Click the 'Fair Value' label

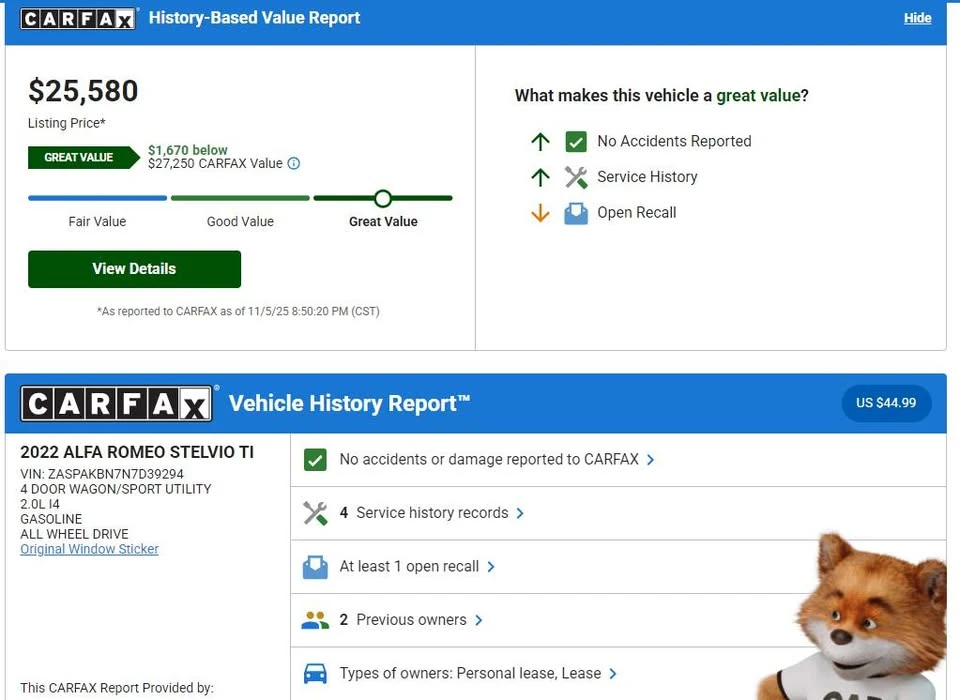tap(97, 222)
